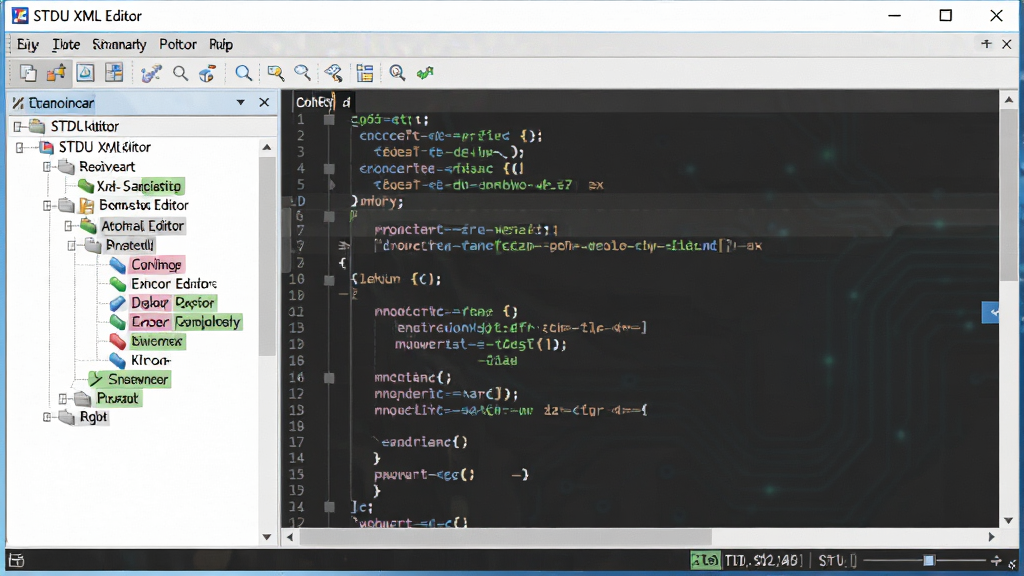Screen dimensions: 1024x576
Task: Click the editor's horizontal scrollbar thumb
Action: click(505, 537)
